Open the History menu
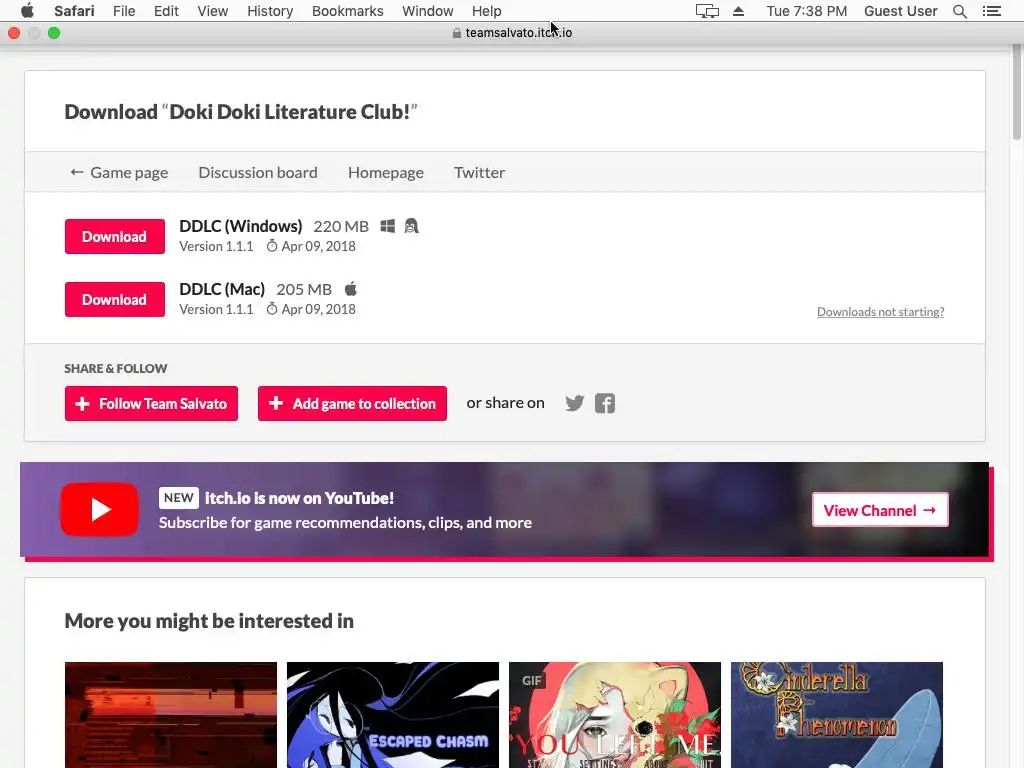Screen dimensions: 1024x768 pyautogui.click(x=270, y=11)
